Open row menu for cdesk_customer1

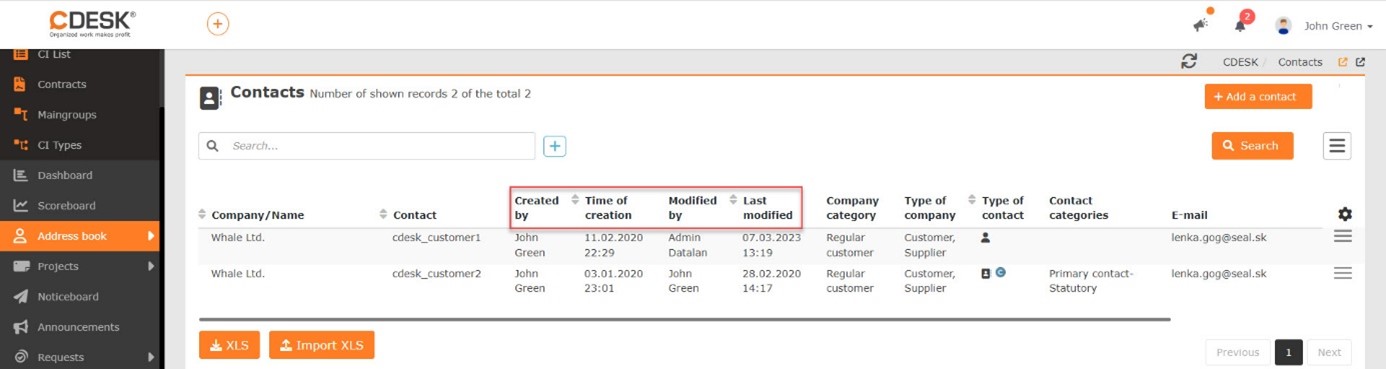[x=1343, y=236]
